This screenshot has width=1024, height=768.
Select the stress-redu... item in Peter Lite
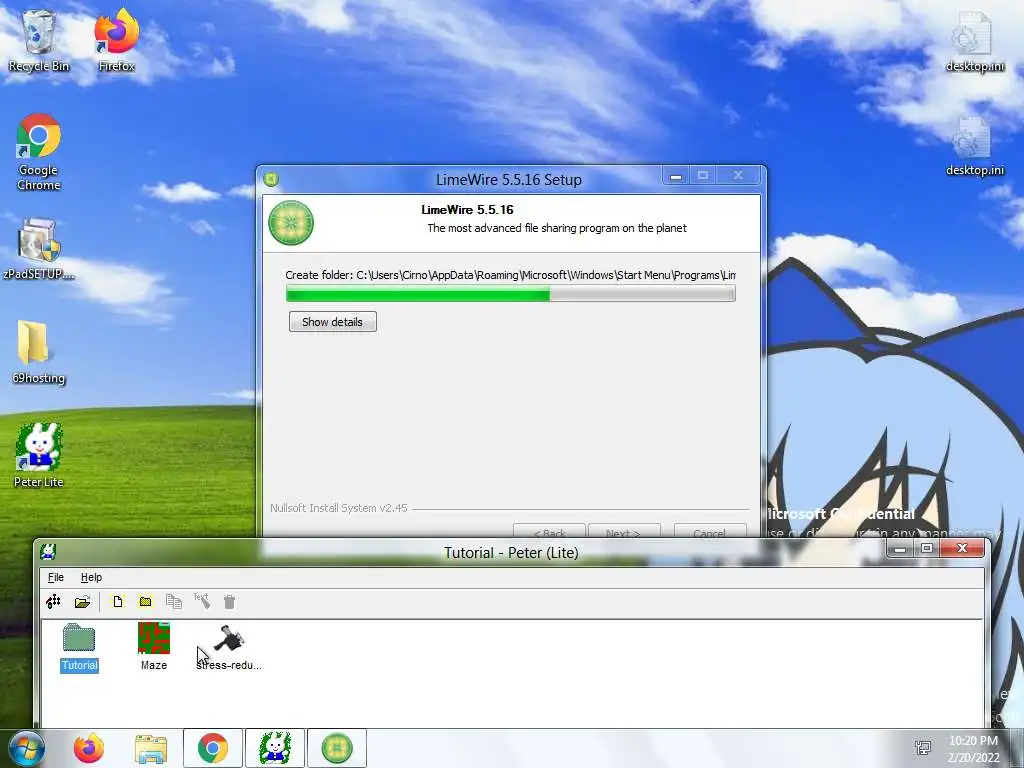point(229,647)
